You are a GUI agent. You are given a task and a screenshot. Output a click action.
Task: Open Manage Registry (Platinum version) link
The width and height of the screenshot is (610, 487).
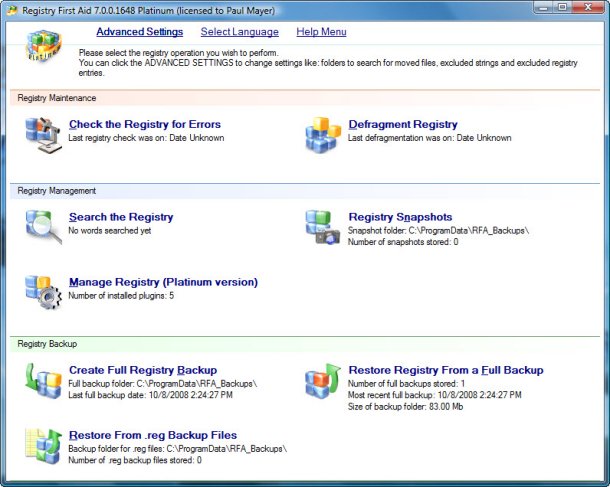[x=163, y=282]
